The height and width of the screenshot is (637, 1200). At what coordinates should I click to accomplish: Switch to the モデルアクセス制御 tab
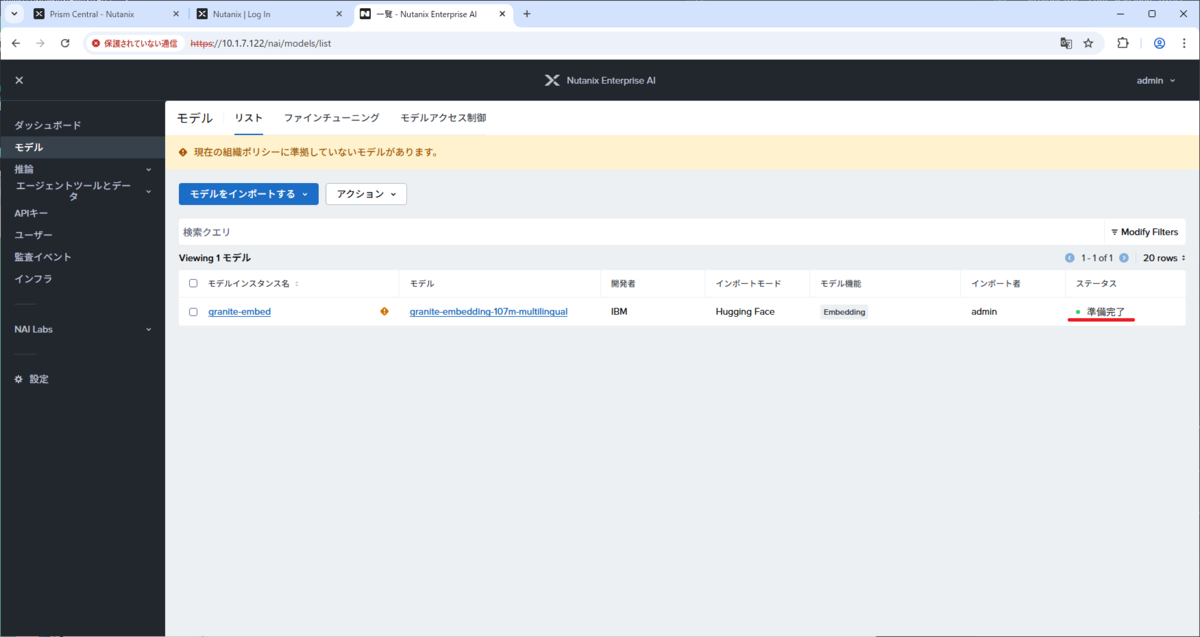[443, 118]
